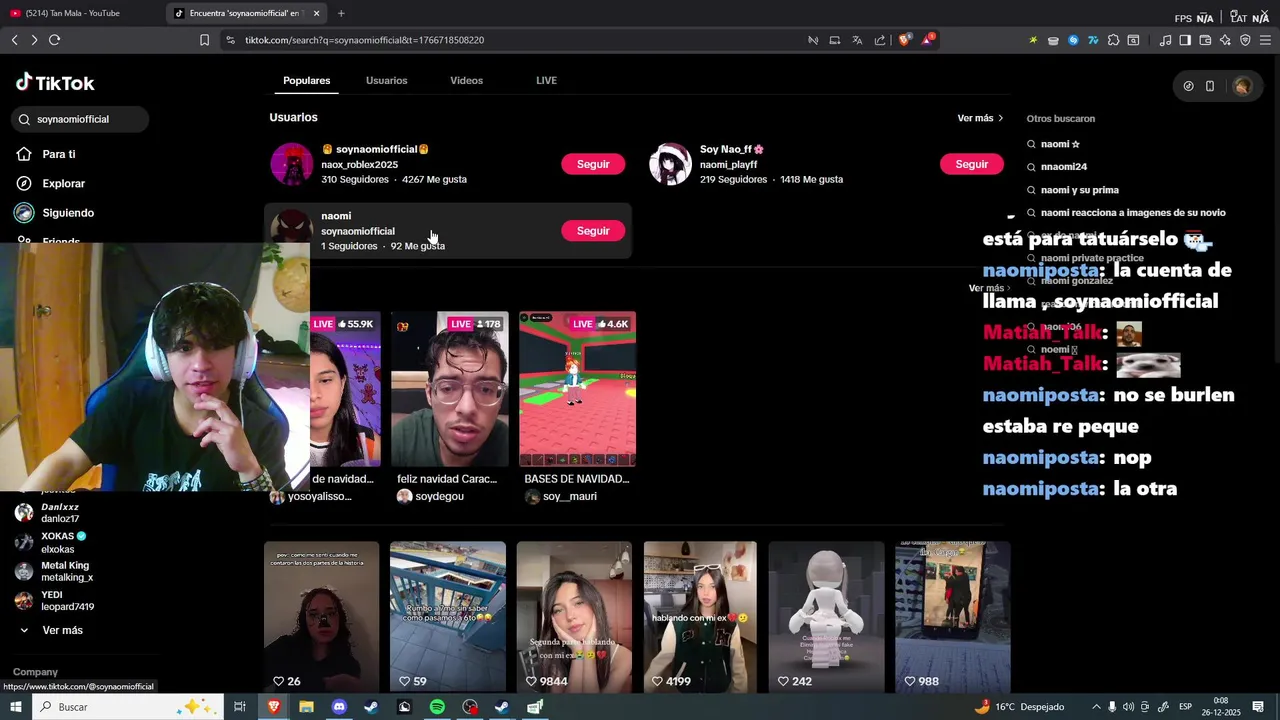Open the Brave VPN shield icon
This screenshot has width=1280, height=720.
[x=1245, y=40]
